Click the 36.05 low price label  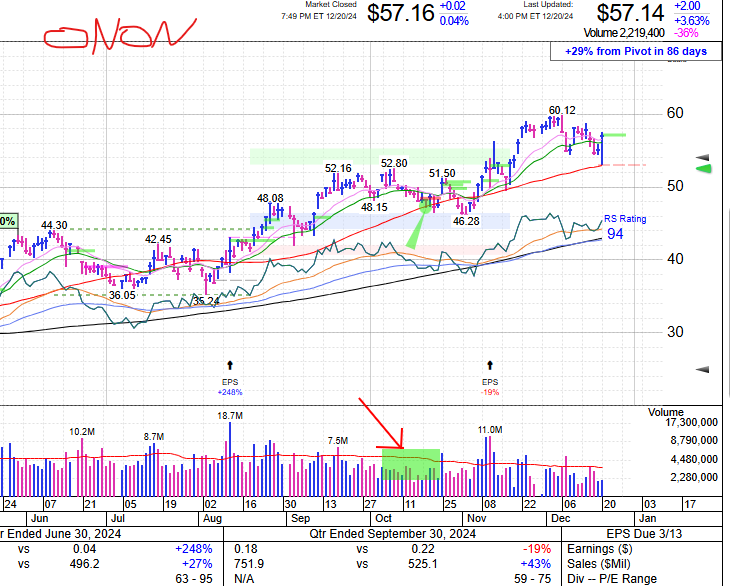point(122,295)
